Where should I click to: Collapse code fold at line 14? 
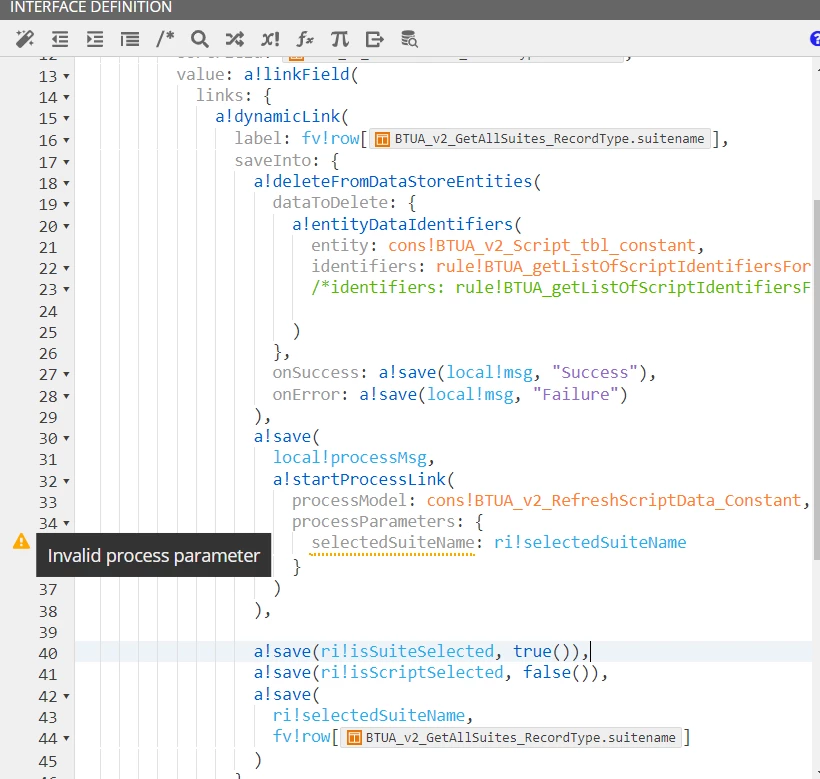pyautogui.click(x=66, y=97)
